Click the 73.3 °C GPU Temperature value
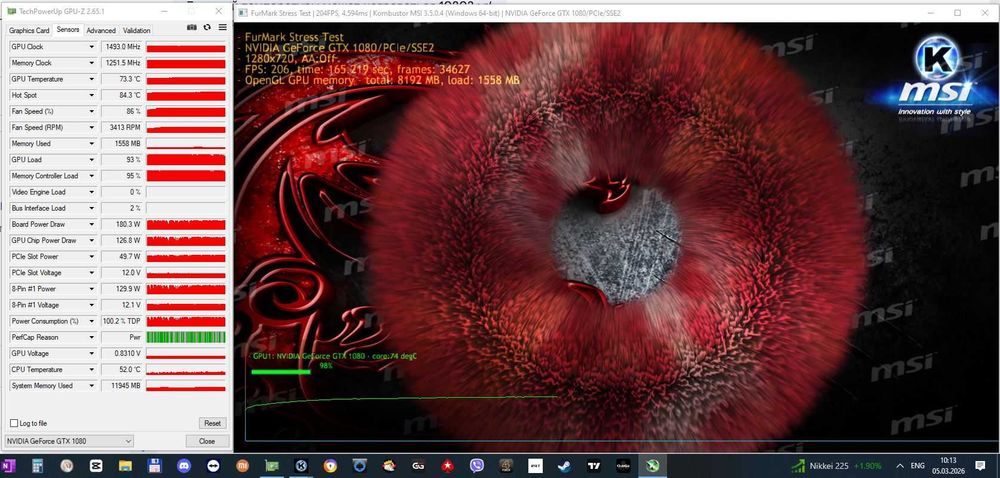Screen dimensions: 1000x478 click(121, 79)
